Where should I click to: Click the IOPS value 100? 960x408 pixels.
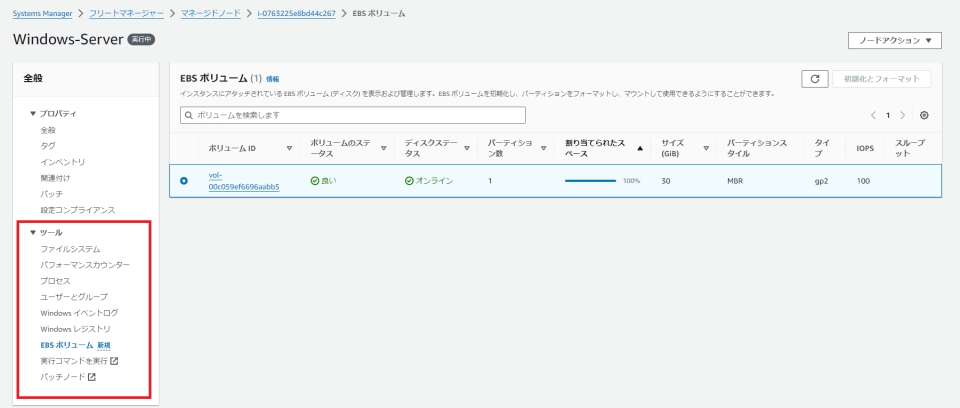863,181
